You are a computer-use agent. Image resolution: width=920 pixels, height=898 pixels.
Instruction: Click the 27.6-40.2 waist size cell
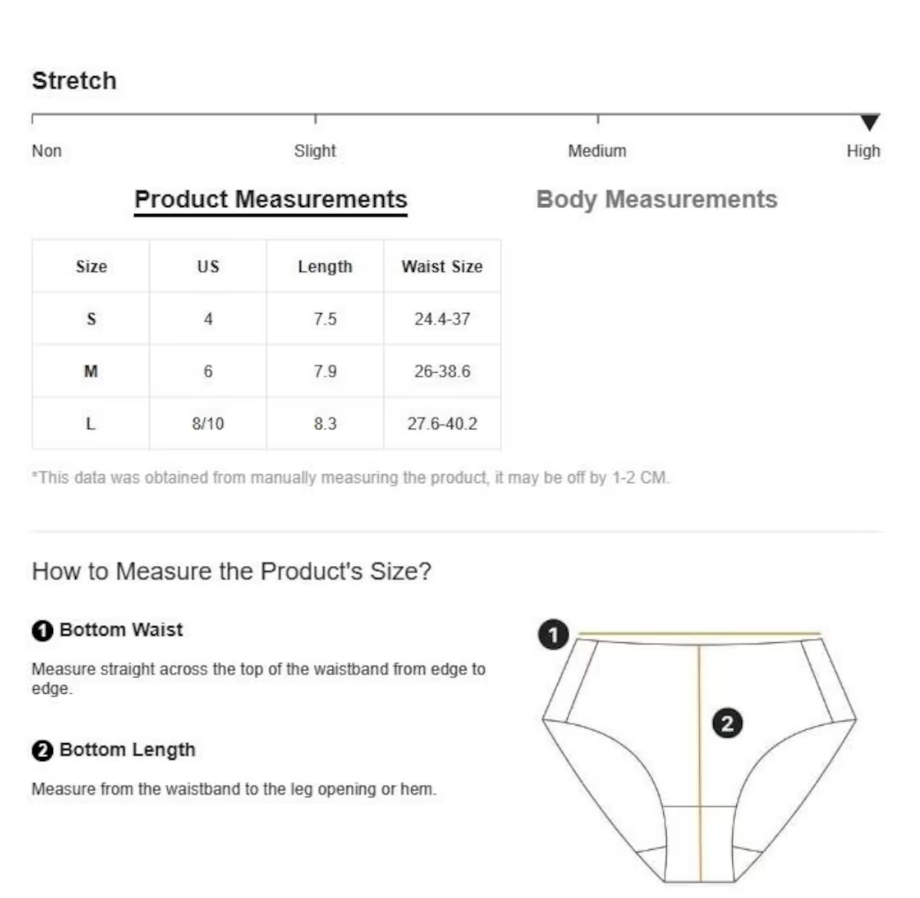[x=442, y=423]
